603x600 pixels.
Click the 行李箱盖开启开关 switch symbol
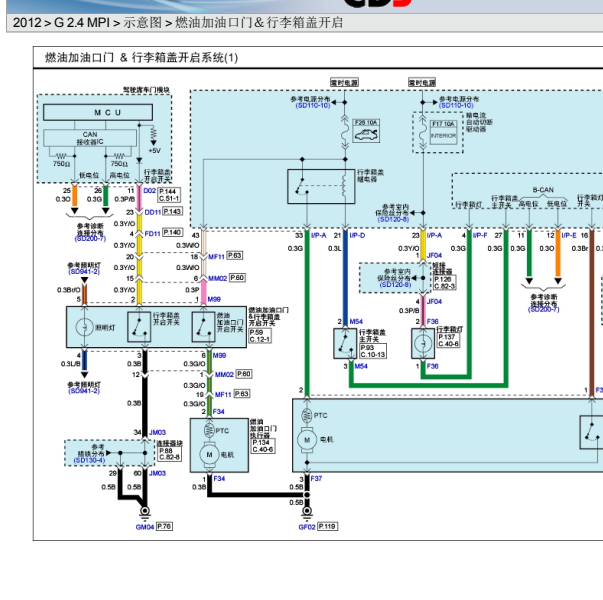click(x=139, y=327)
